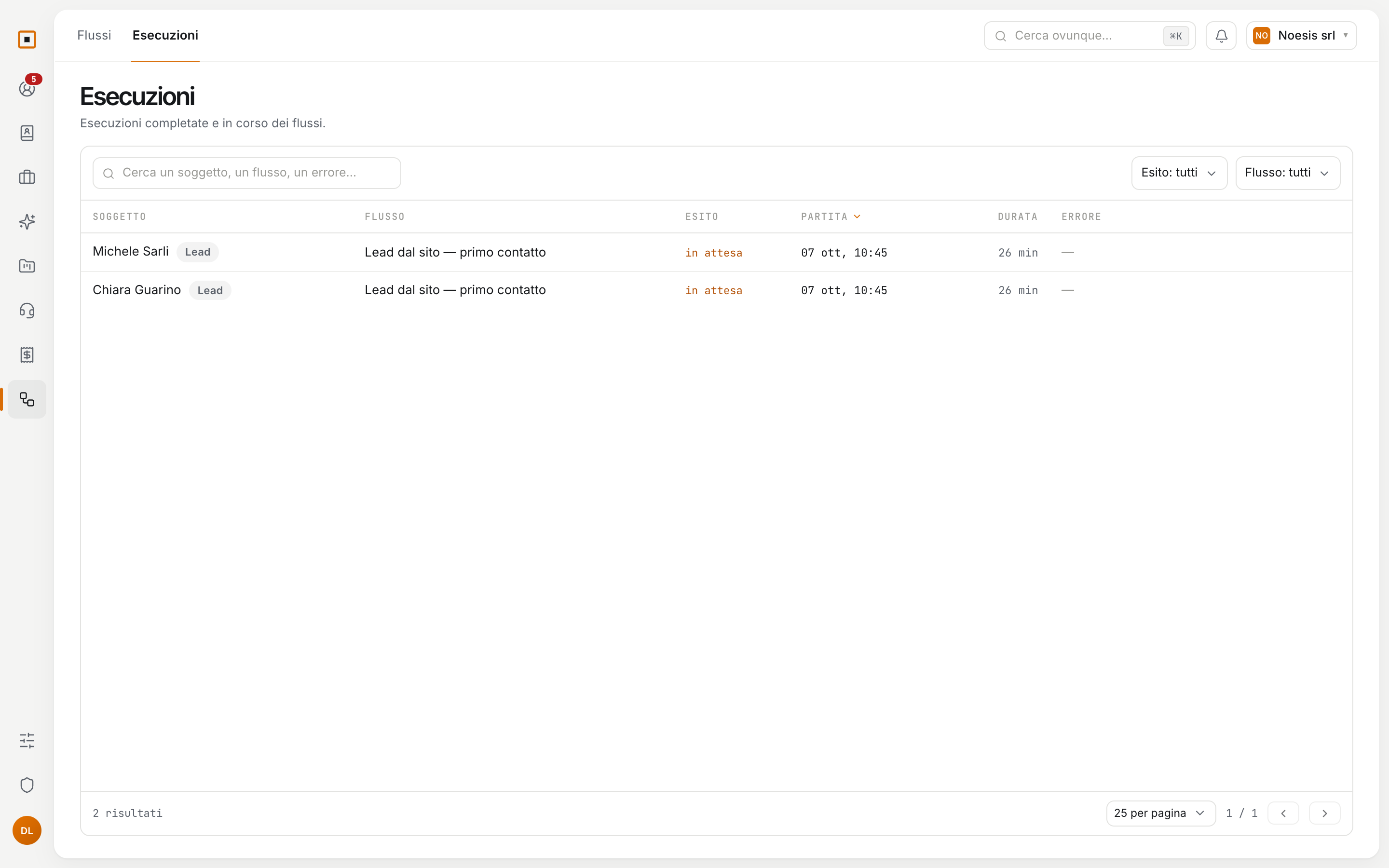
Task: Open the invoice receipt sidebar icon
Action: tap(27, 355)
